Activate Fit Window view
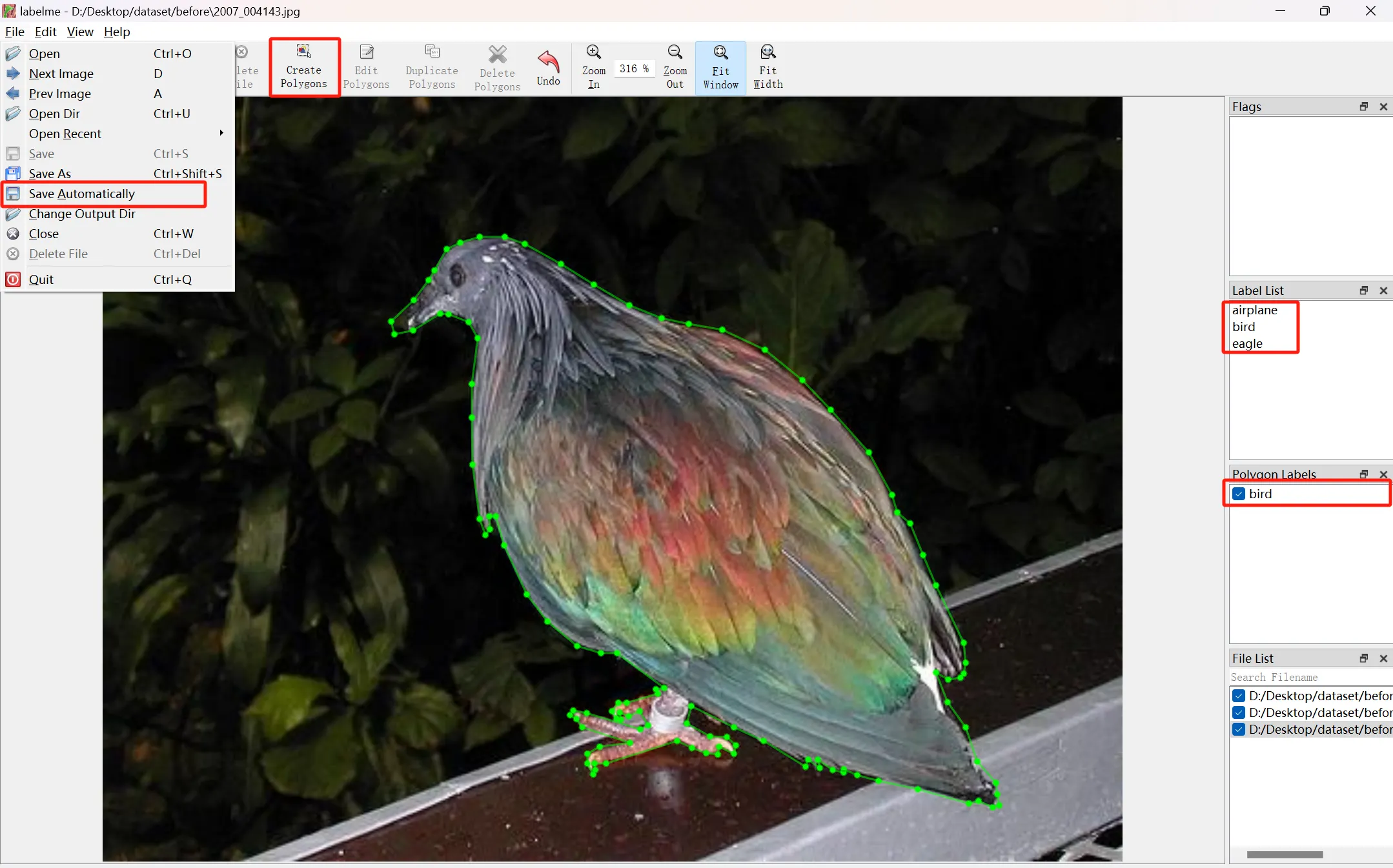Image resolution: width=1393 pixels, height=868 pixels. click(x=720, y=67)
